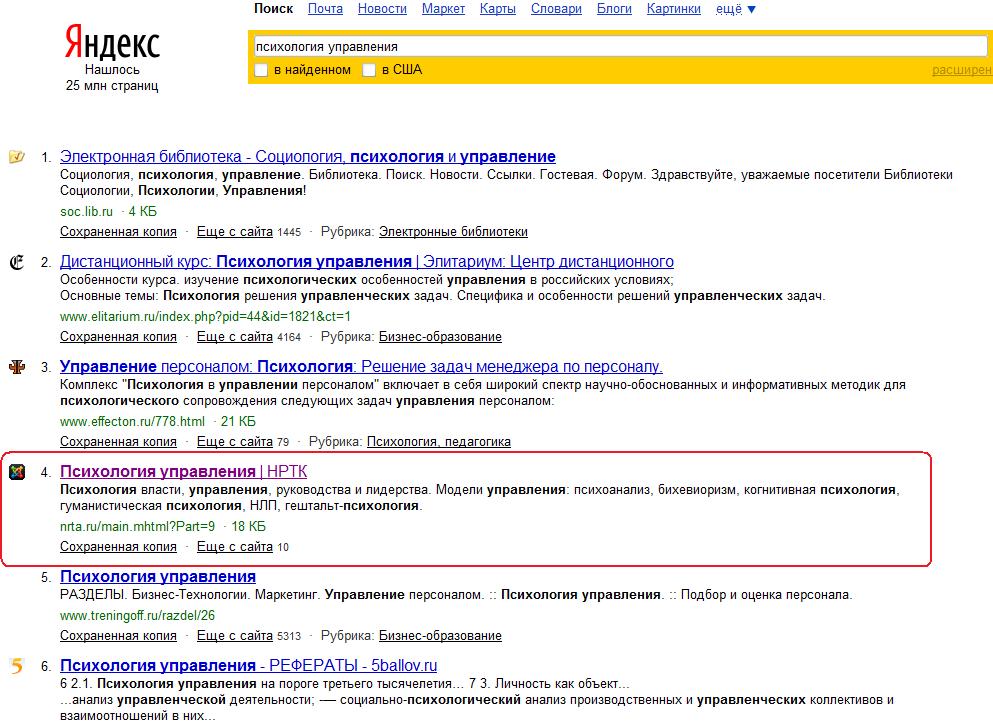The height and width of the screenshot is (727, 993).
Task: Click the Яндекс logo
Action: [x=112, y=43]
